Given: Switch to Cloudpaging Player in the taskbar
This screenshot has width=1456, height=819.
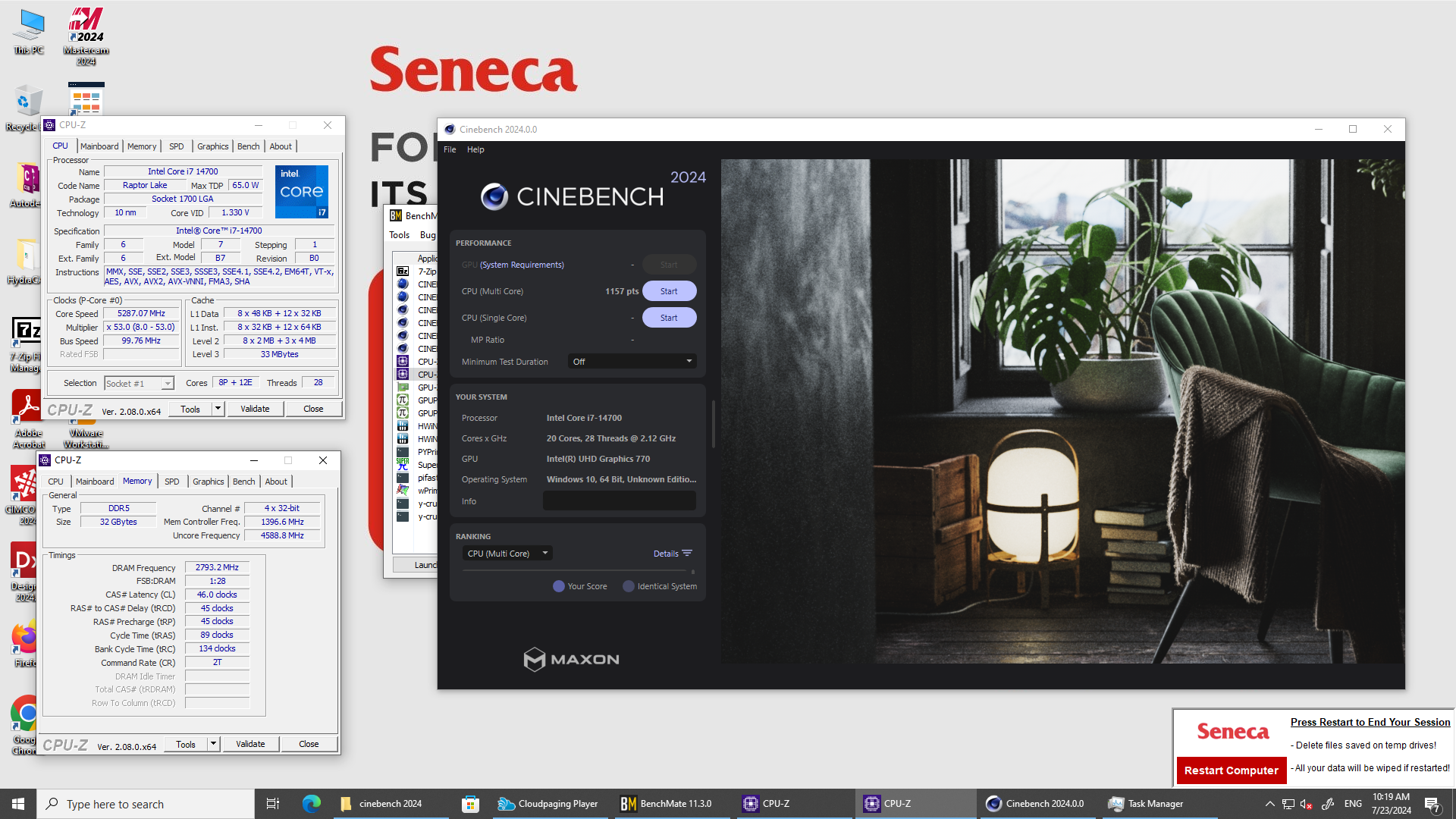Looking at the screenshot, I should 549,804.
